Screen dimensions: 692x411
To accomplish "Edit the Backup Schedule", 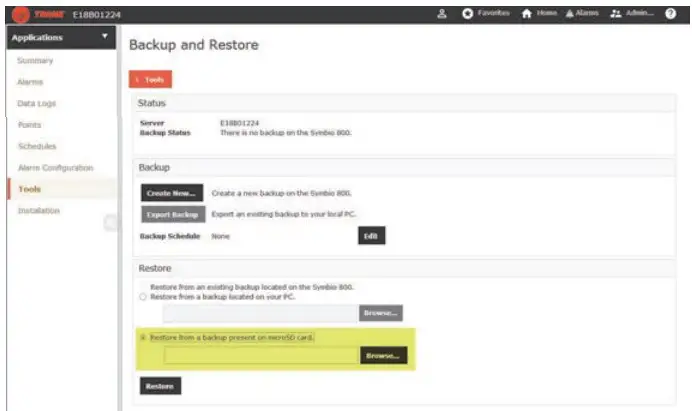I will pos(372,236).
